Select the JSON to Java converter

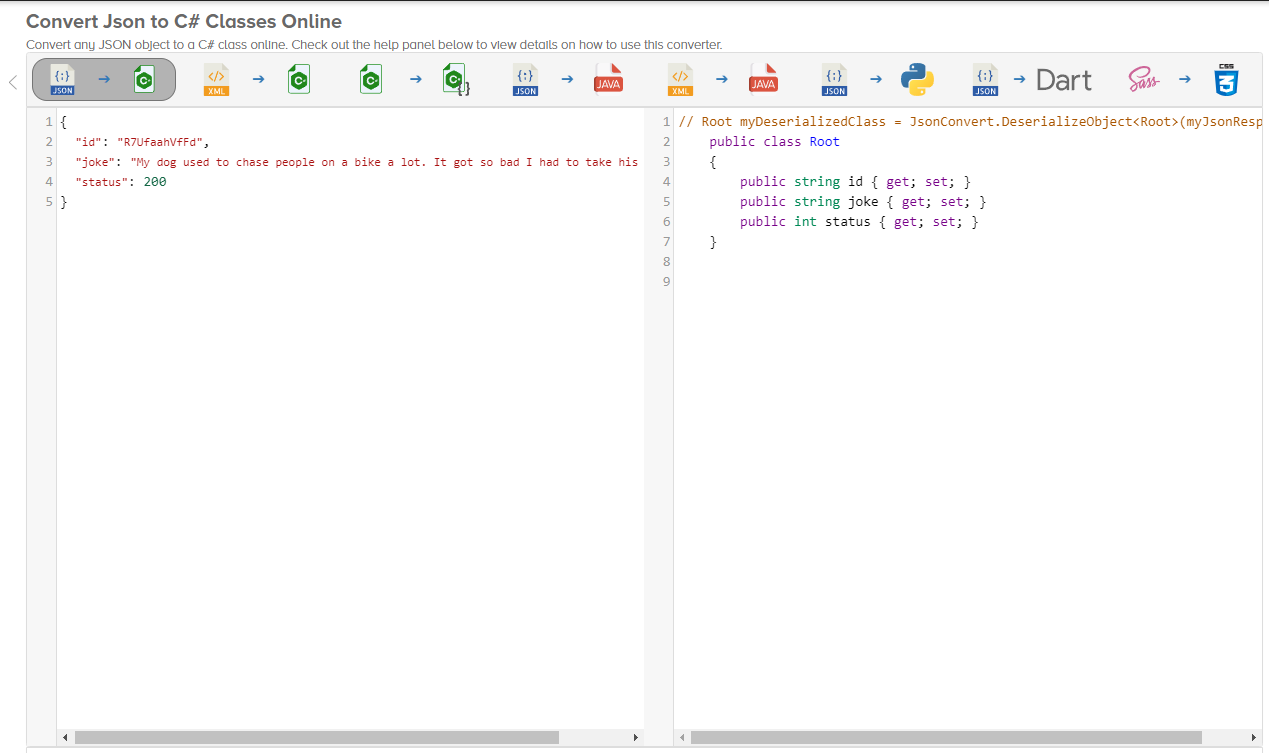point(566,79)
